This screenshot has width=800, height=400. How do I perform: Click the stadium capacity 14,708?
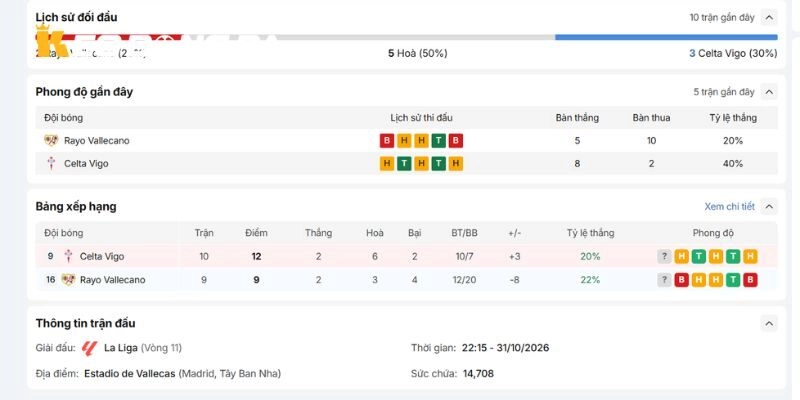click(479, 373)
